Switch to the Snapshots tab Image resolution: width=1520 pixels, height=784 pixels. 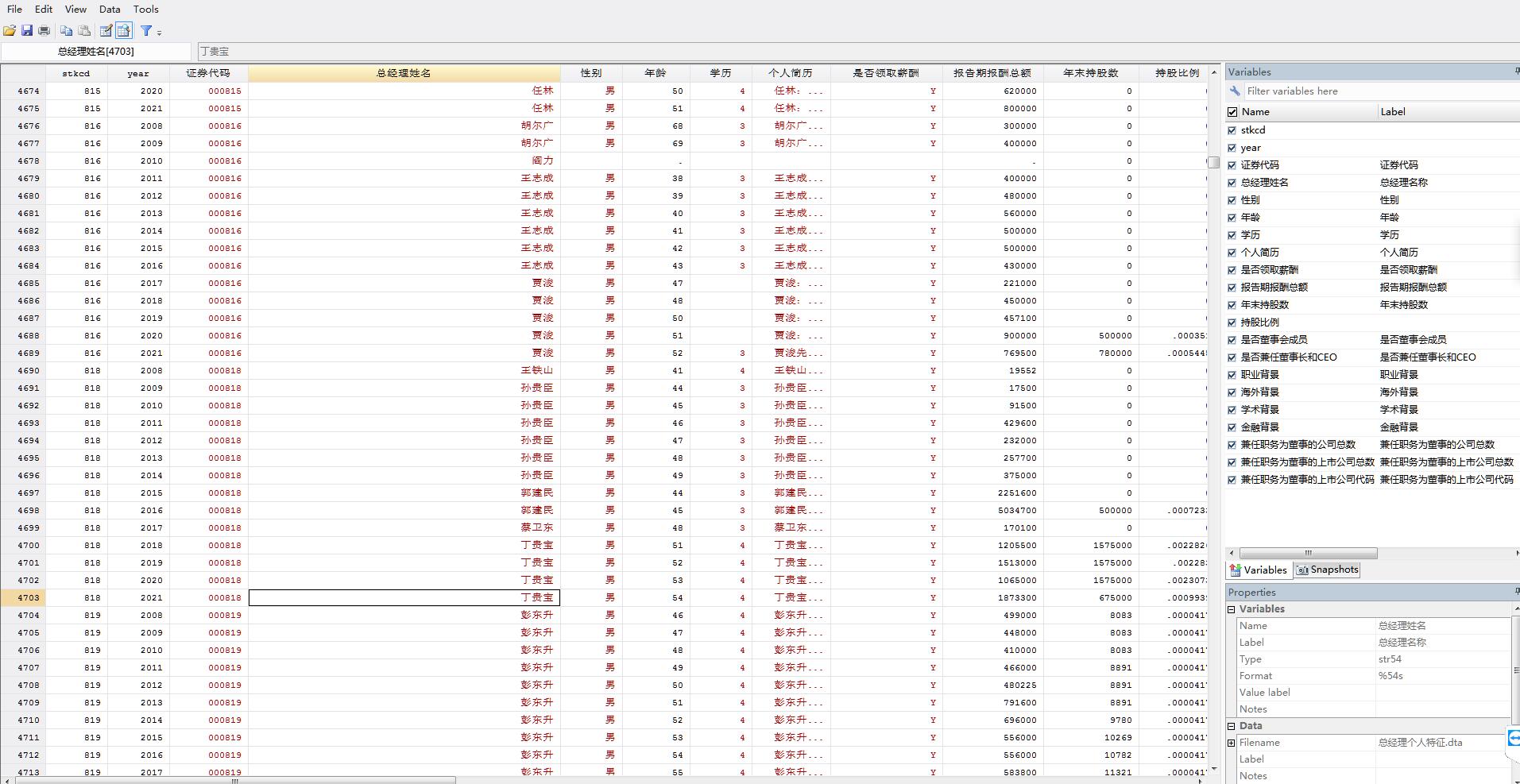point(1327,570)
